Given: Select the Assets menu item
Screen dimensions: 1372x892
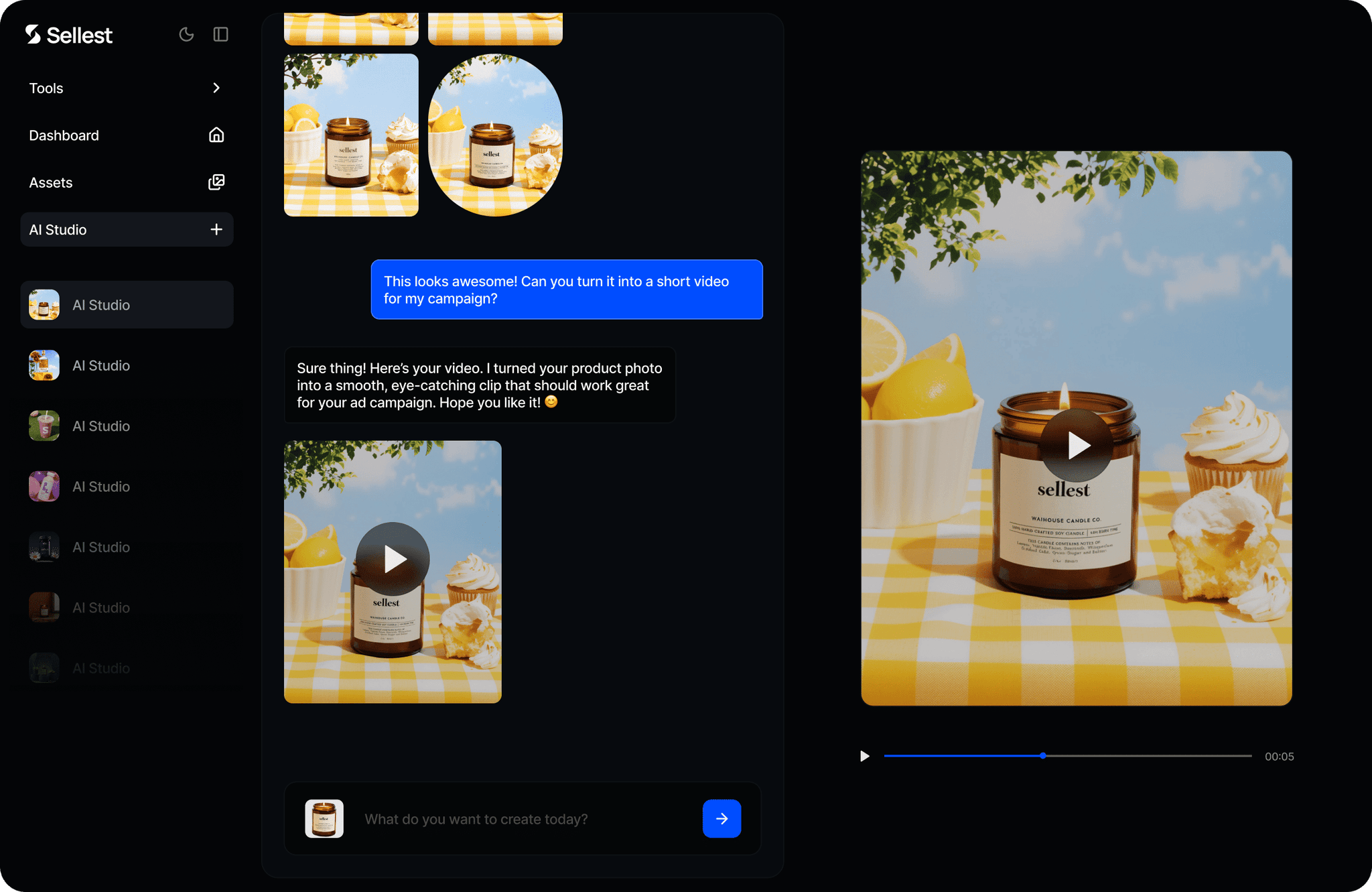Looking at the screenshot, I should [x=51, y=183].
